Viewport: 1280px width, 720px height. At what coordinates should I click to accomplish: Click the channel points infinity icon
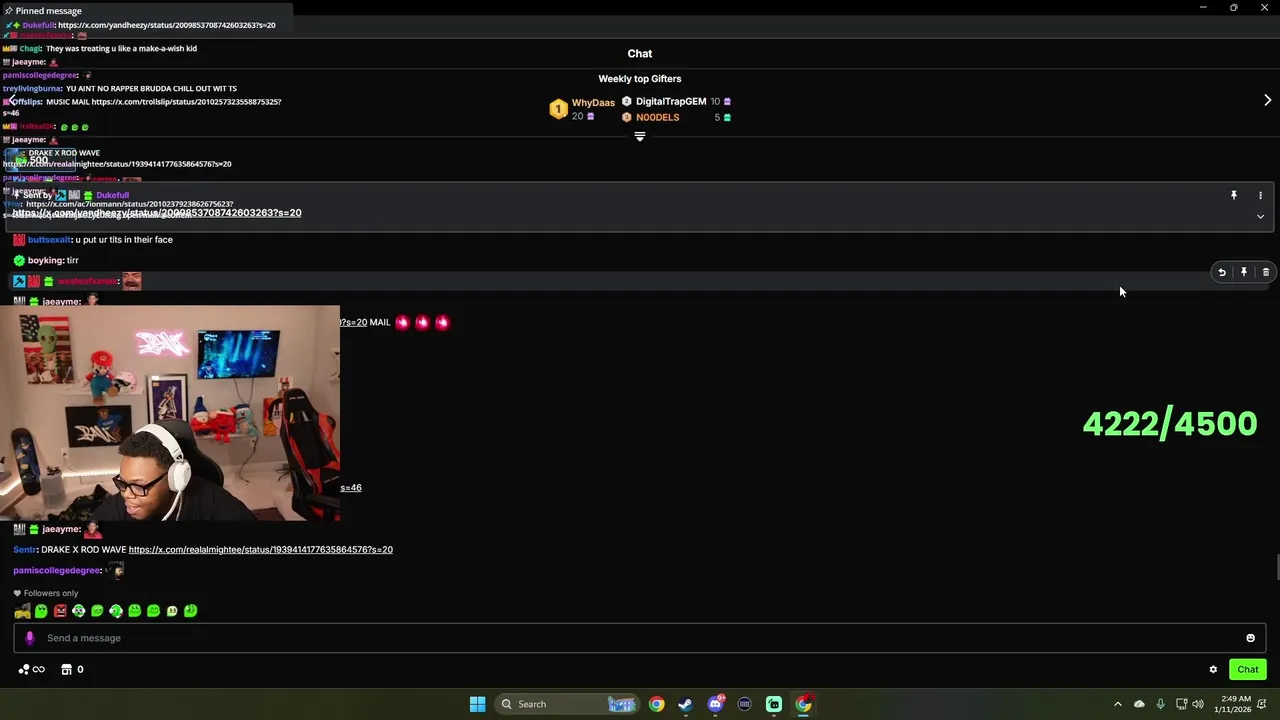tap(32, 670)
